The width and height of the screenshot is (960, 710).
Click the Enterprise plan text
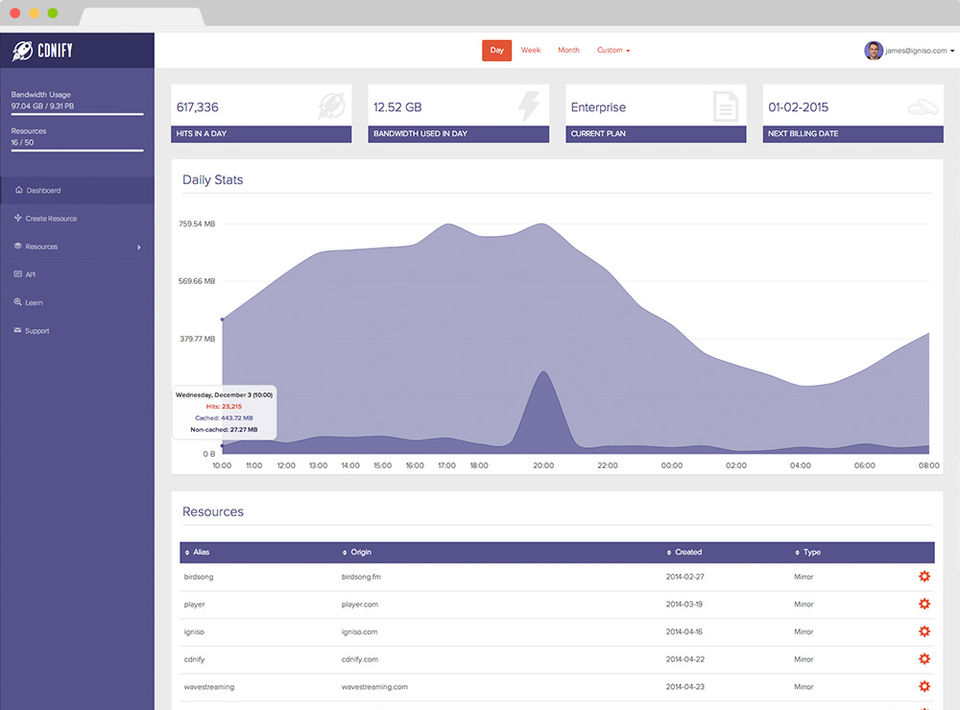tap(598, 107)
